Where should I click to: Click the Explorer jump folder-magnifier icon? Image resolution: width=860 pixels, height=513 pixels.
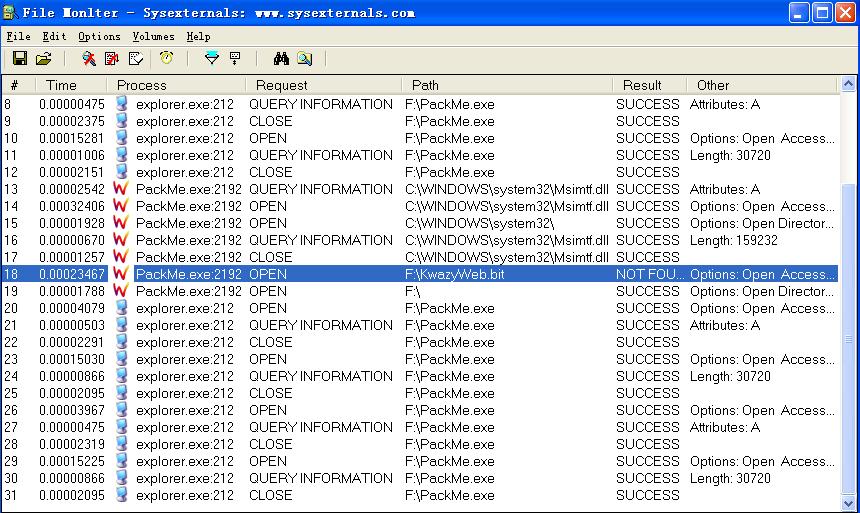(x=305, y=58)
